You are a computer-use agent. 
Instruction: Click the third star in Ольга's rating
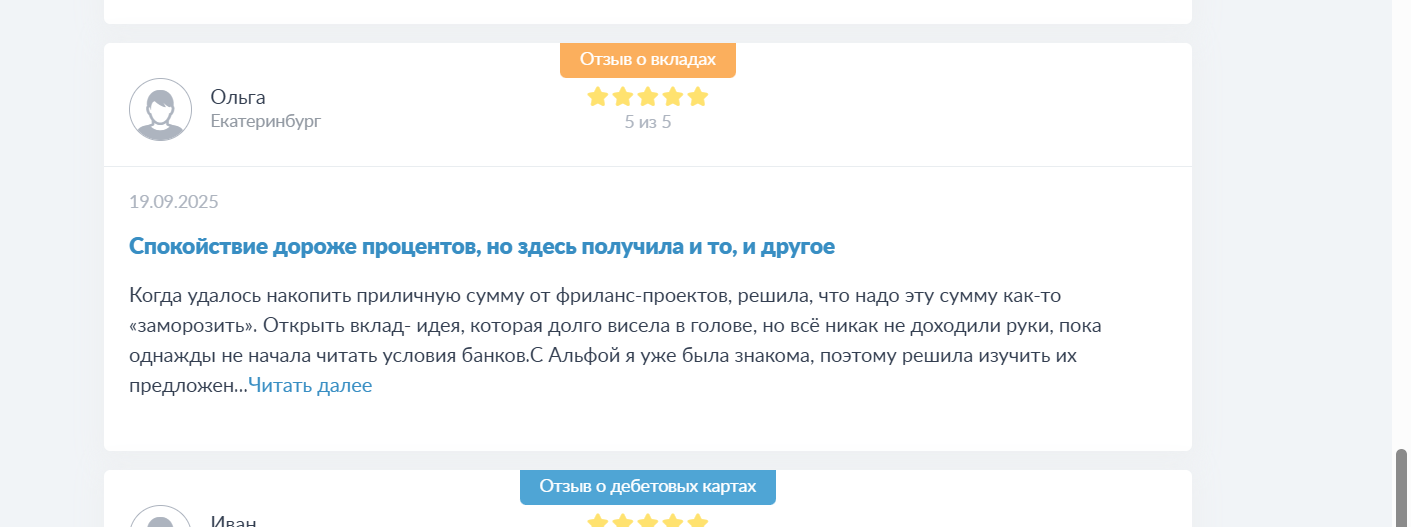coord(648,97)
